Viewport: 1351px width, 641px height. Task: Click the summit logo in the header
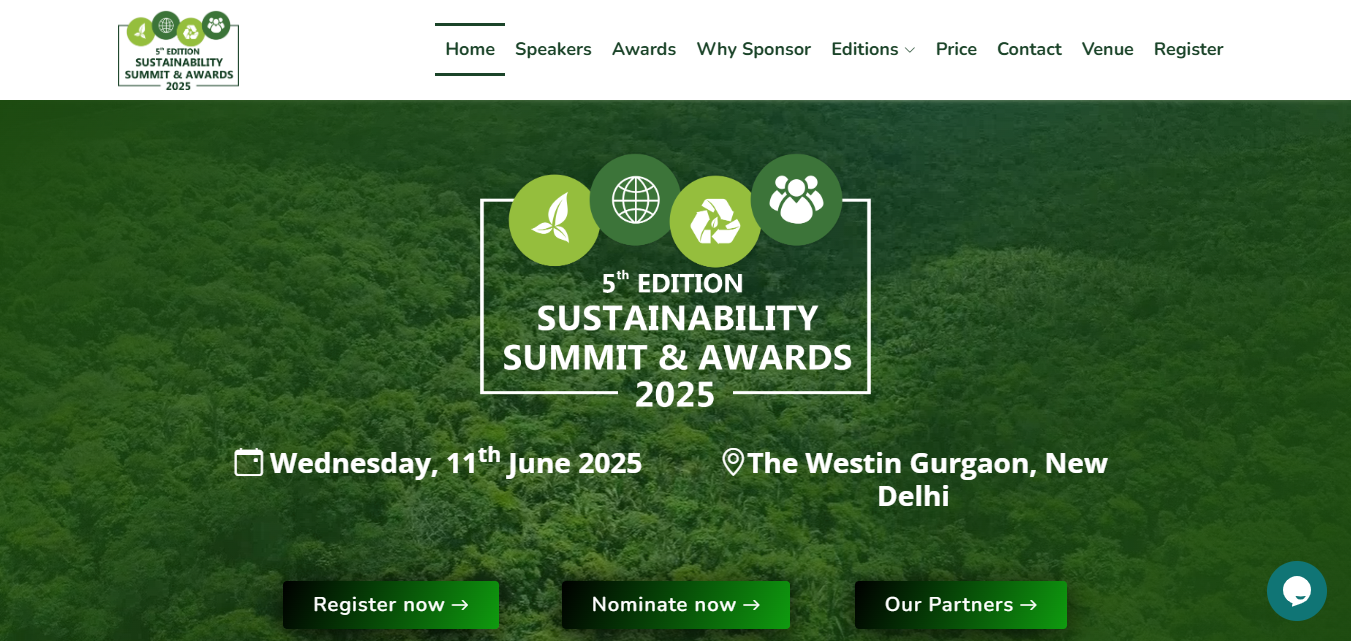178,50
